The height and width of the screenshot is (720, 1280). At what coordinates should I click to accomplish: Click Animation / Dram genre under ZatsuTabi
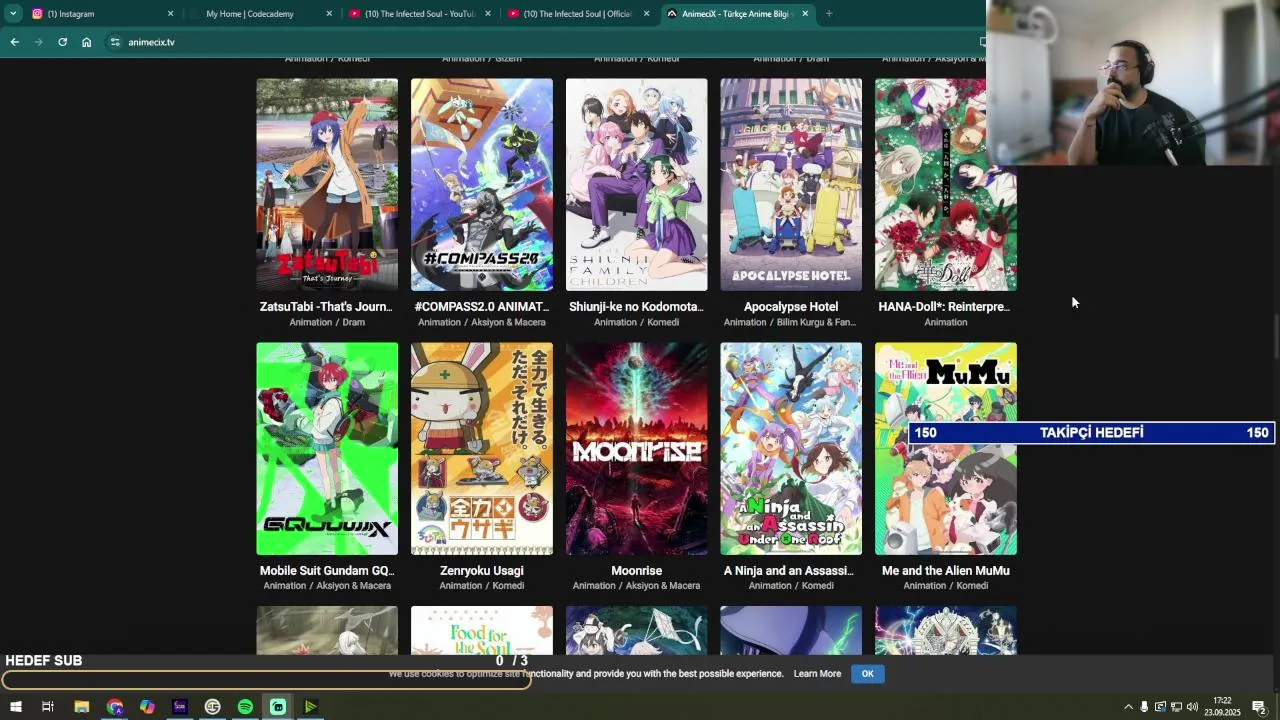[327, 322]
